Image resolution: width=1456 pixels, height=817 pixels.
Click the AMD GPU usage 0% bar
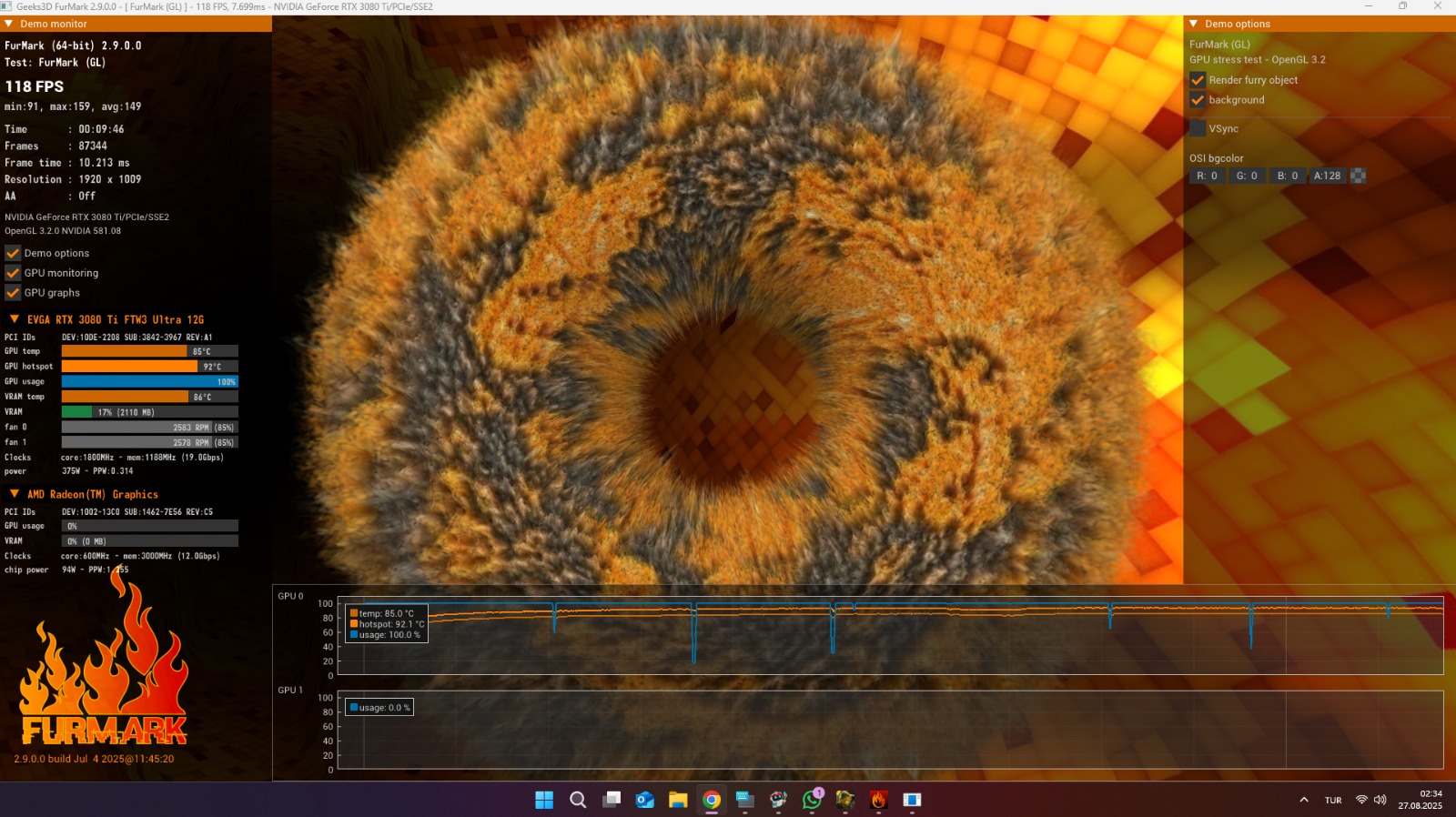[x=150, y=526]
